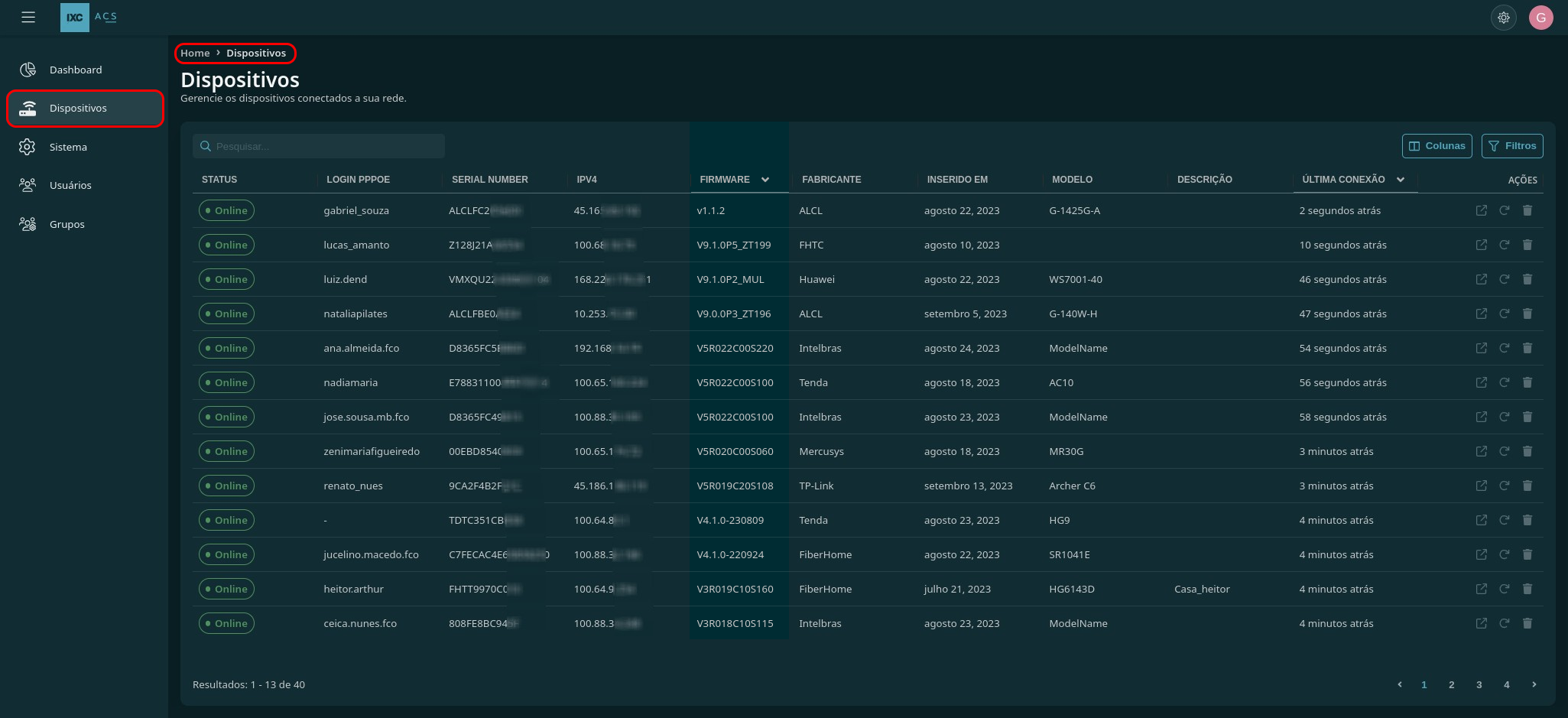Click Status column header

(219, 180)
